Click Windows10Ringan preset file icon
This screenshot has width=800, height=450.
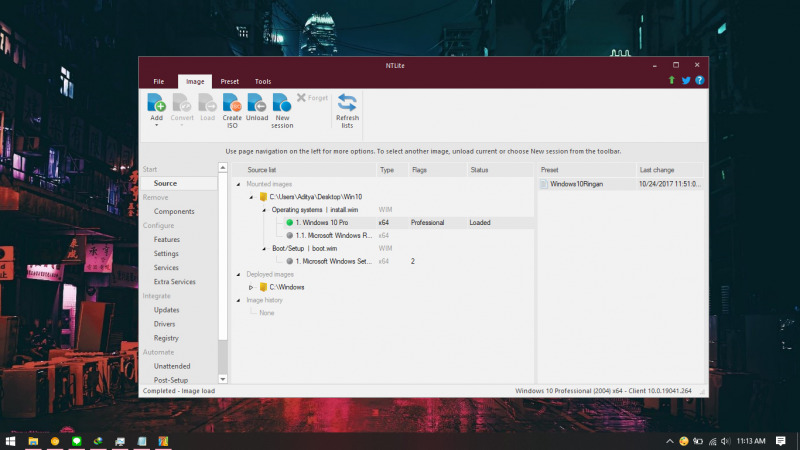click(544, 184)
